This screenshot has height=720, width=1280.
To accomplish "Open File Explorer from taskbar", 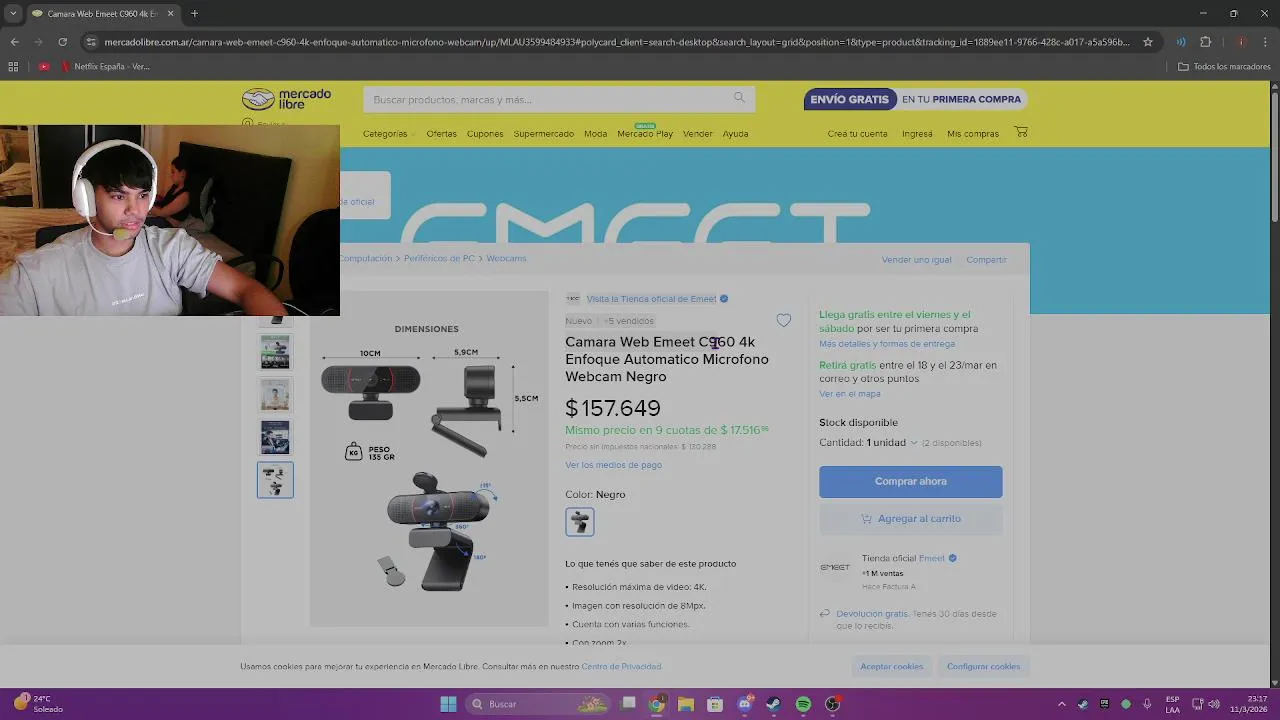I will pyautogui.click(x=686, y=704).
